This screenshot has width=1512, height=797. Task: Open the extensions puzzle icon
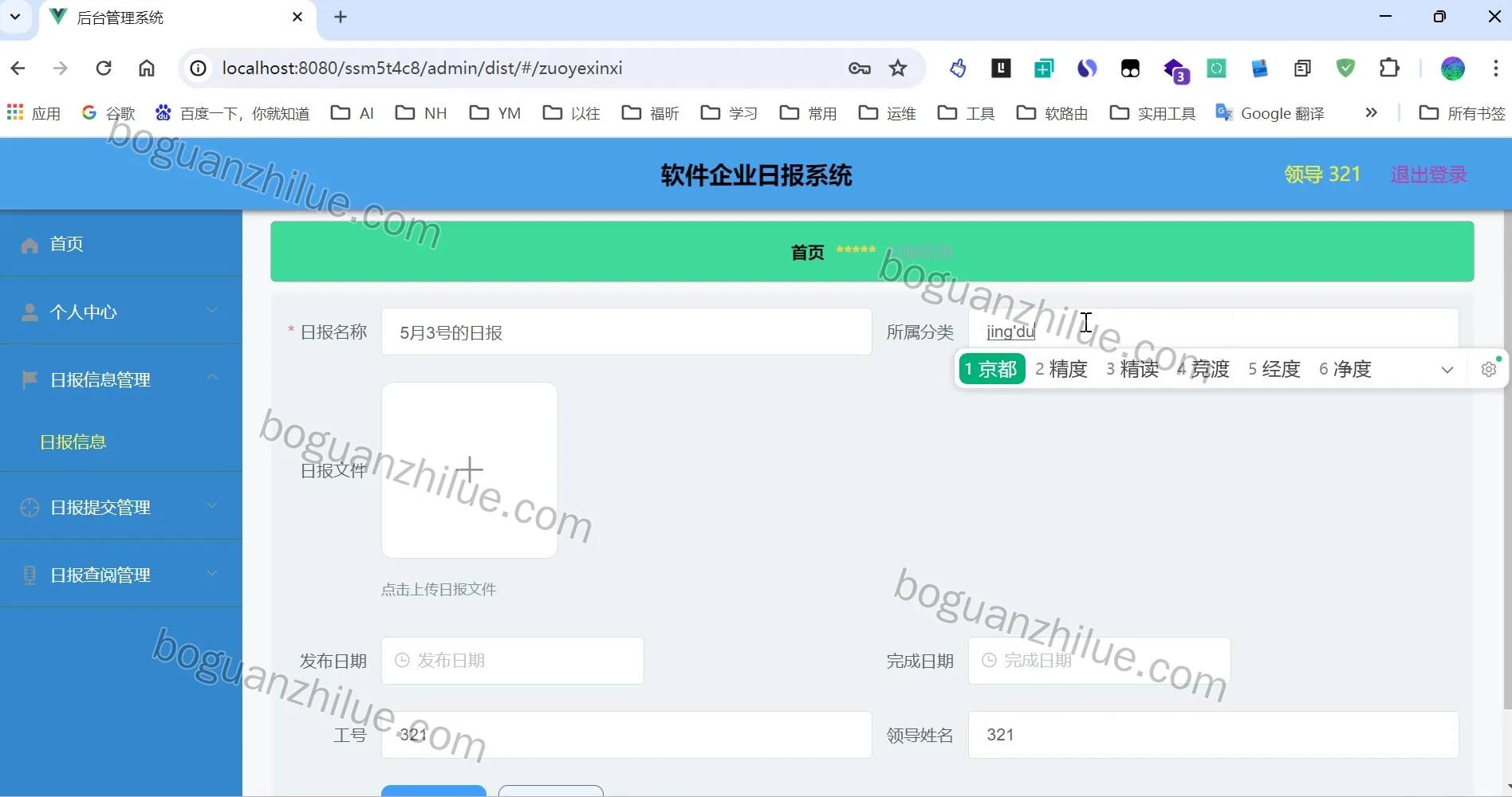click(1390, 69)
